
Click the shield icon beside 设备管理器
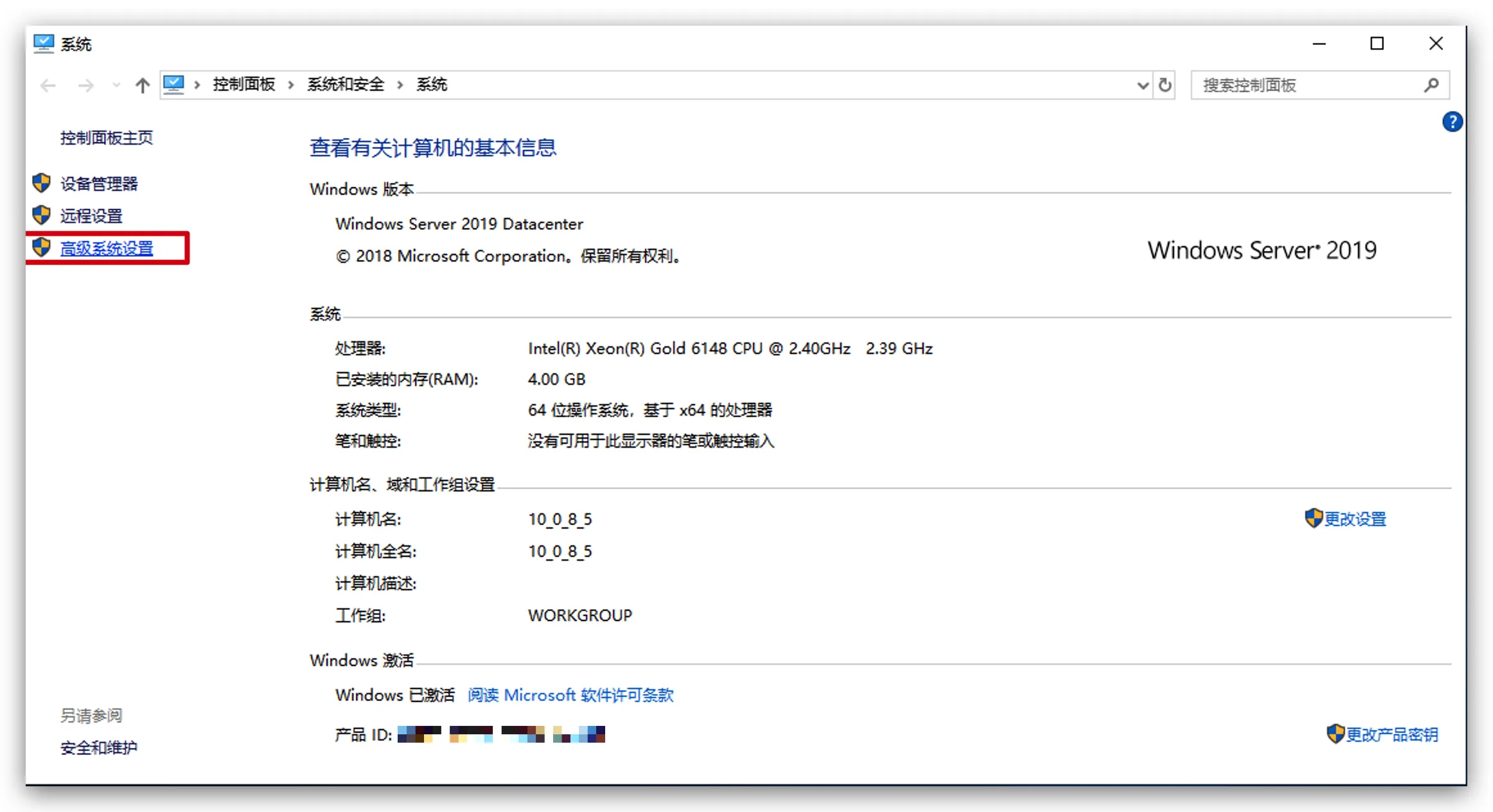click(x=42, y=183)
